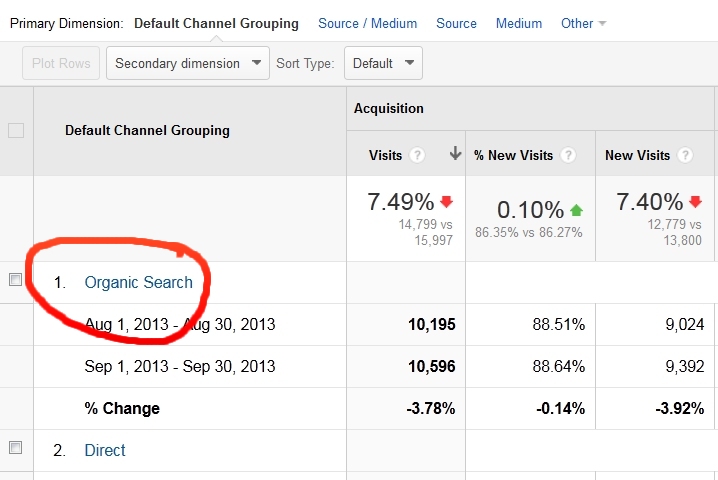Expand the Other primary dimension menu

583,23
